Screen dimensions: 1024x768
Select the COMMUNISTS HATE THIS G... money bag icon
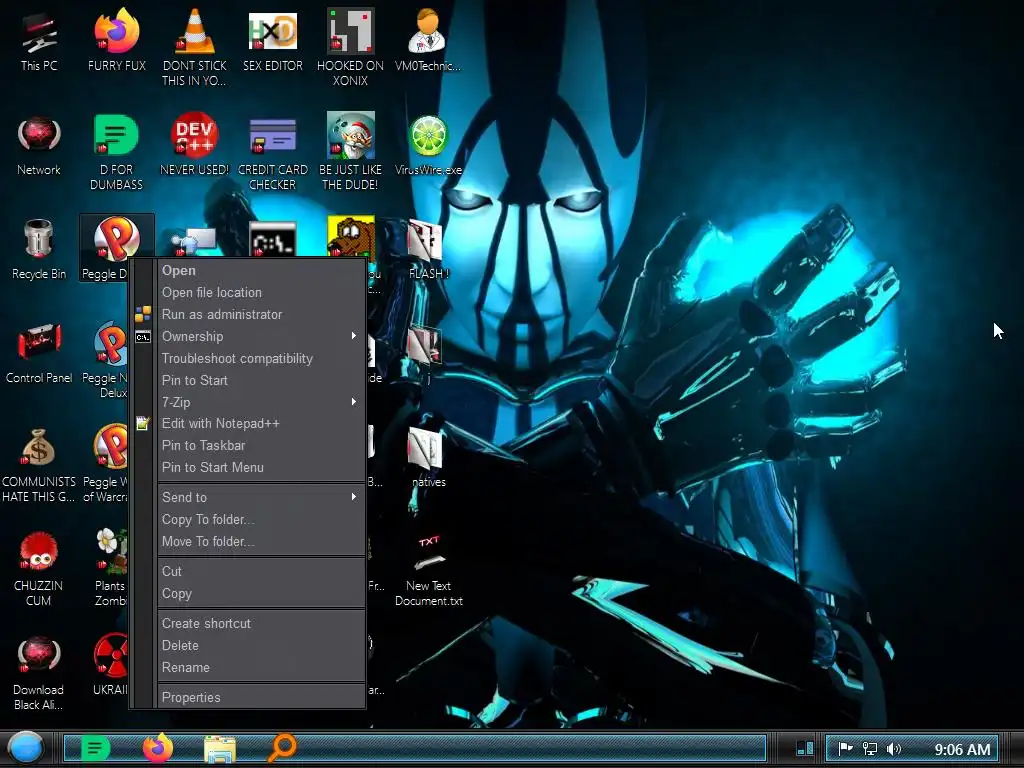point(39,464)
